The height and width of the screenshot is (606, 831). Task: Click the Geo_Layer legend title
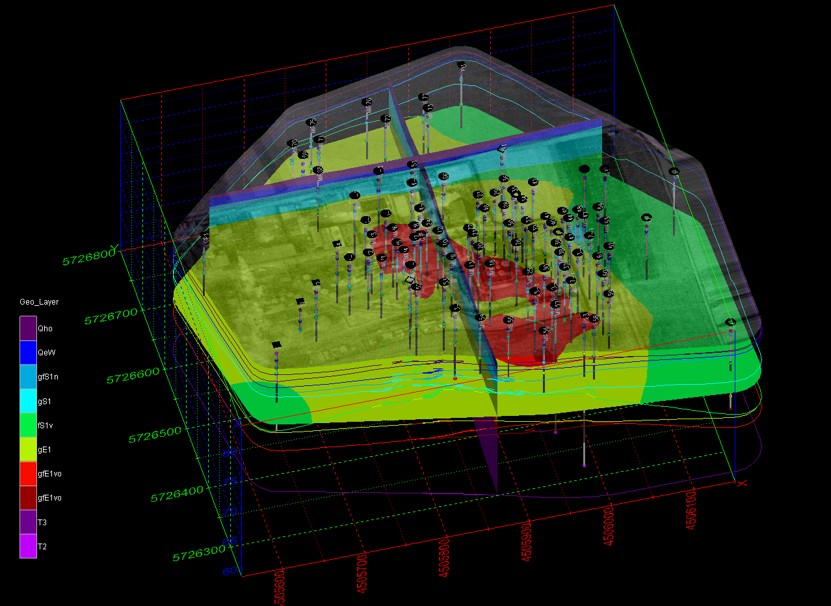pyautogui.click(x=39, y=302)
